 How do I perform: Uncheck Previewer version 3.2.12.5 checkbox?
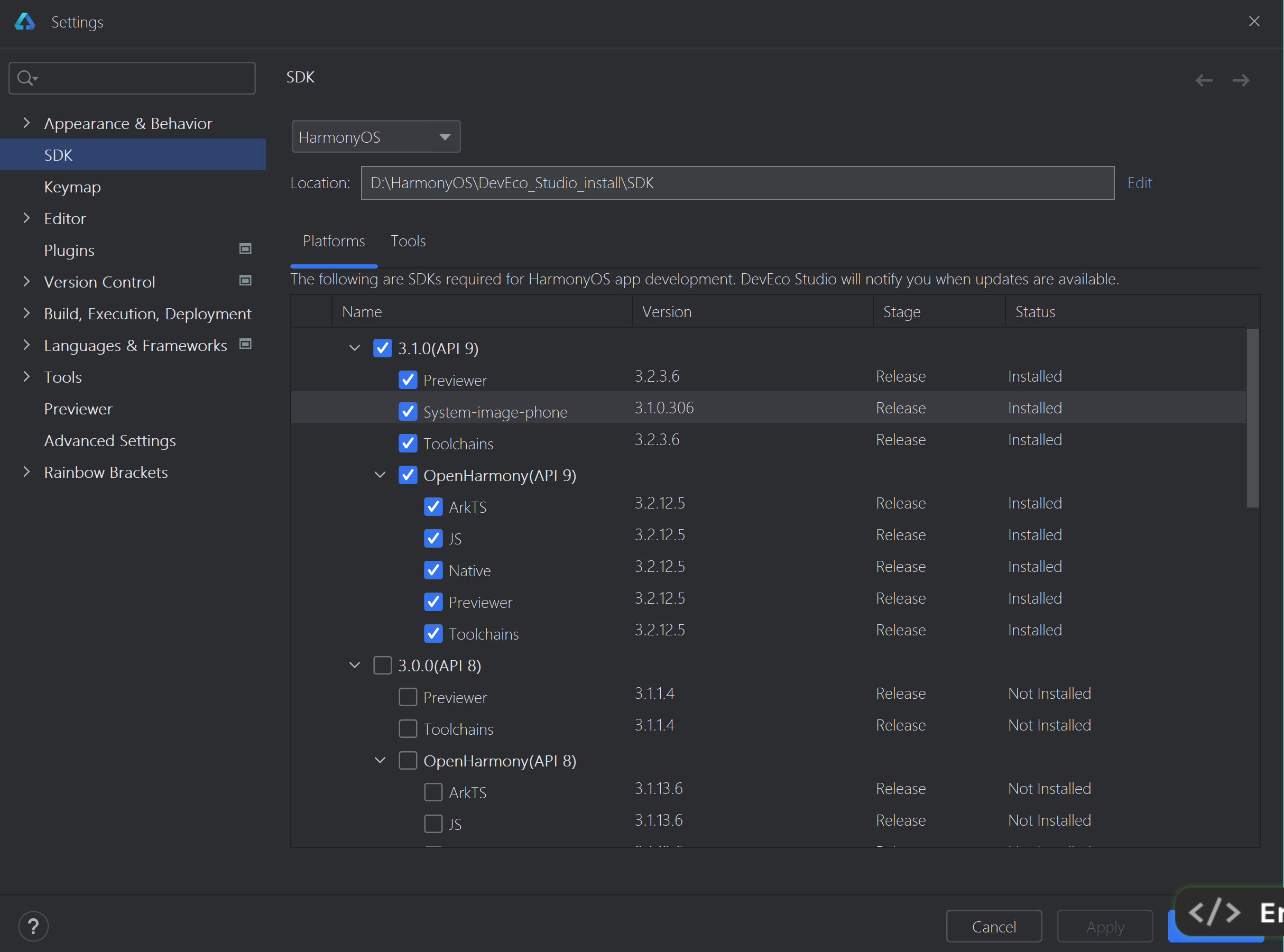click(x=433, y=602)
